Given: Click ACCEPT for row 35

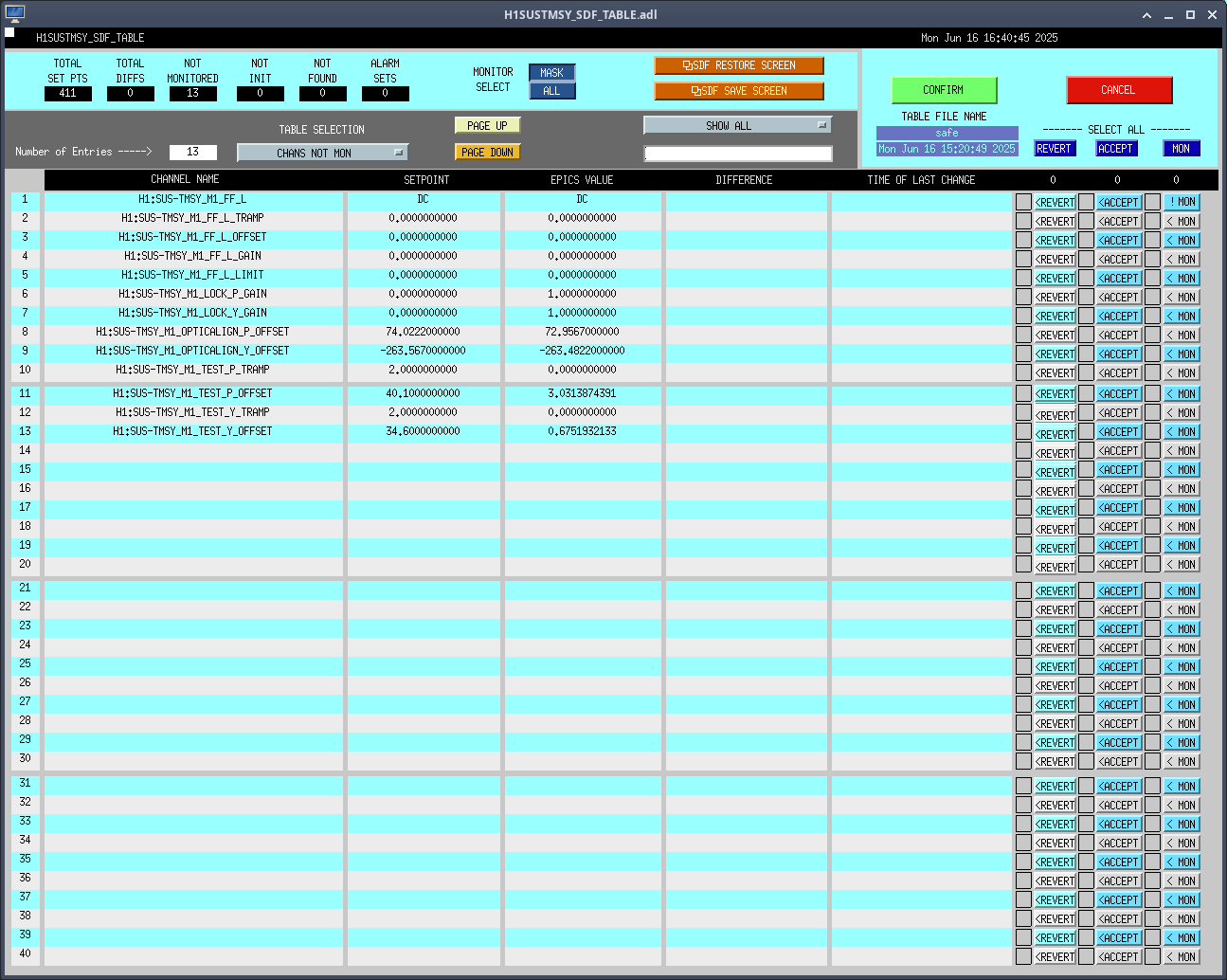Looking at the screenshot, I should [x=1119, y=862].
